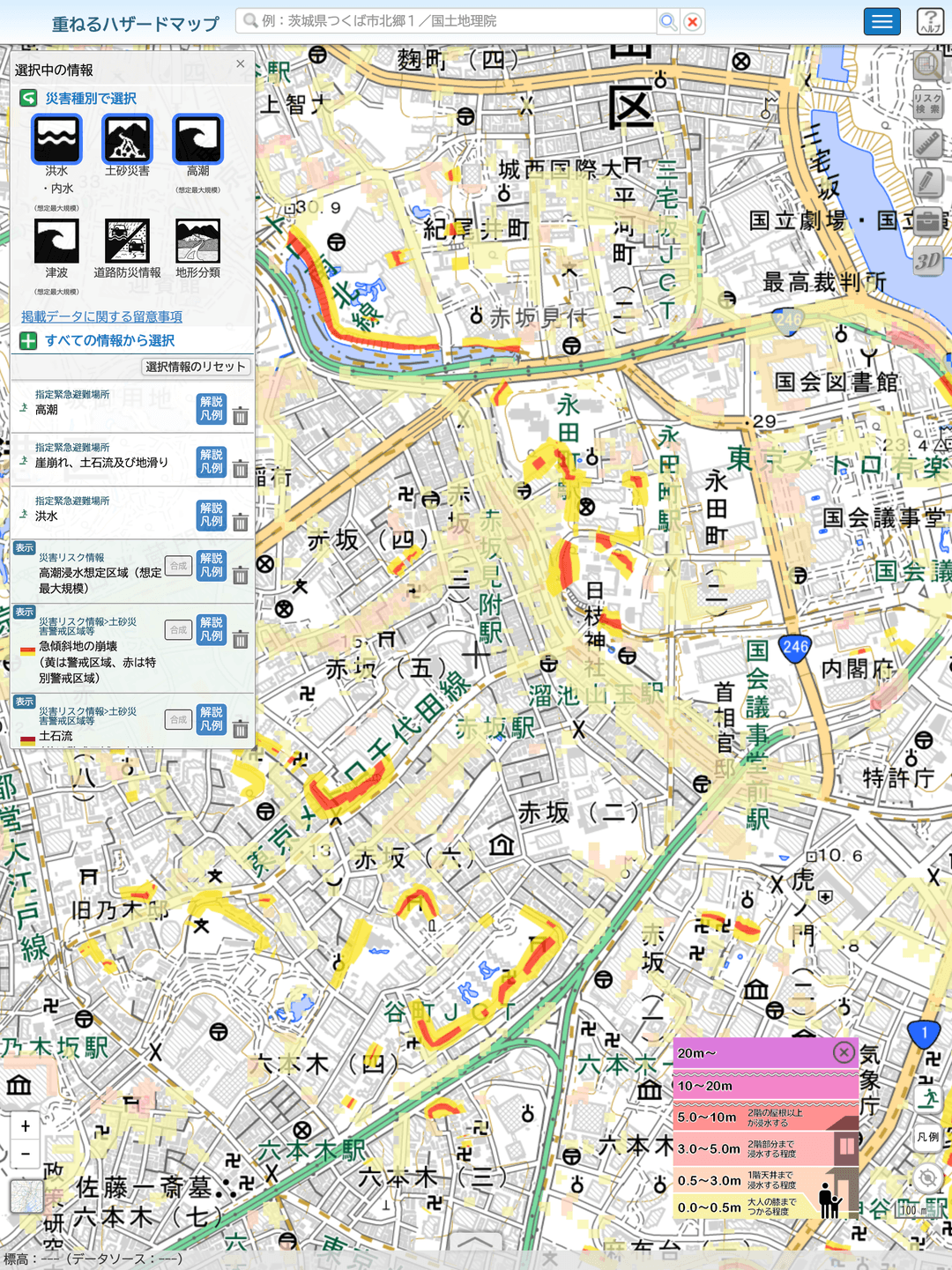Select the 洪水・内水 flood hazard icon

pyautogui.click(x=56, y=139)
